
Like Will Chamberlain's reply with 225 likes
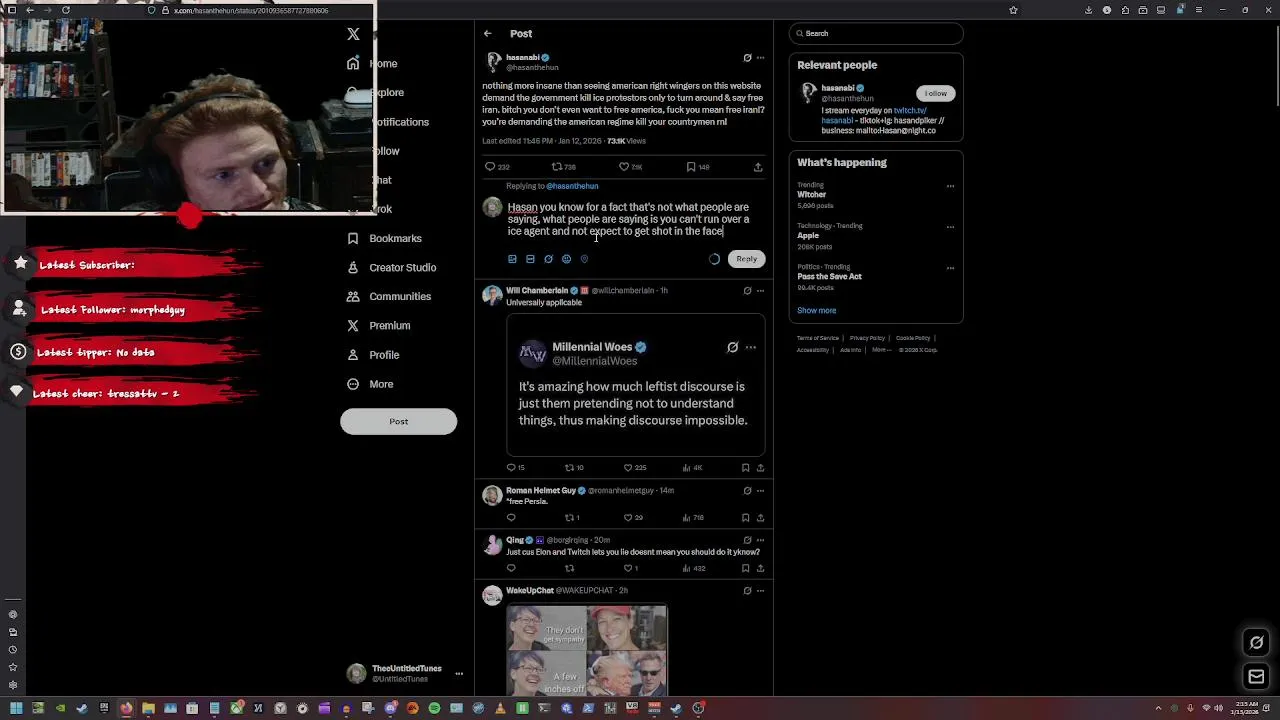pos(633,468)
